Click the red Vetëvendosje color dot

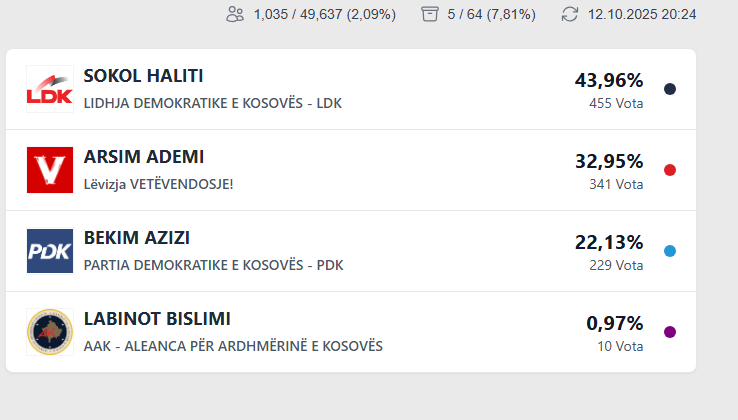(x=670, y=170)
